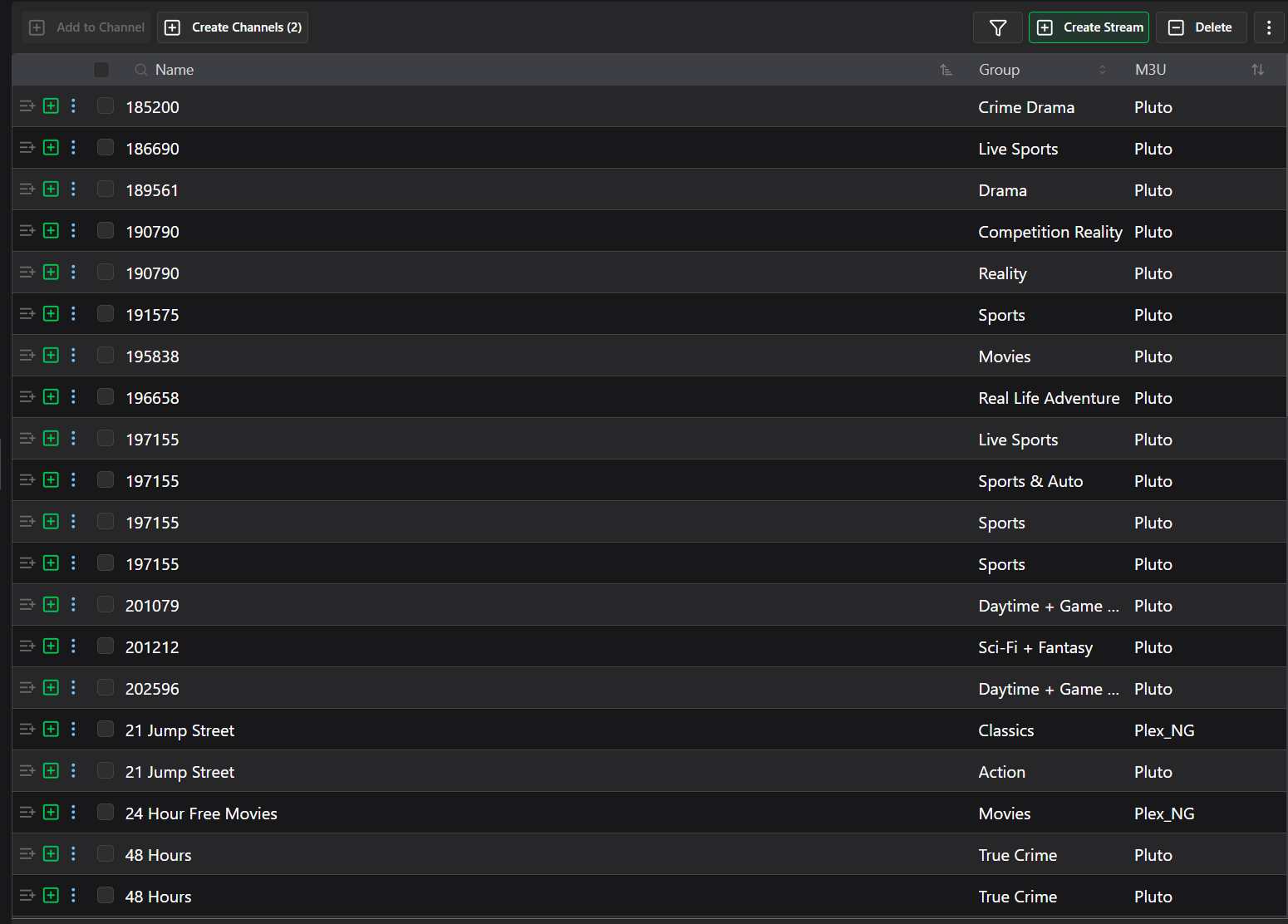
Task: Click the Create Stream button
Action: [1089, 27]
